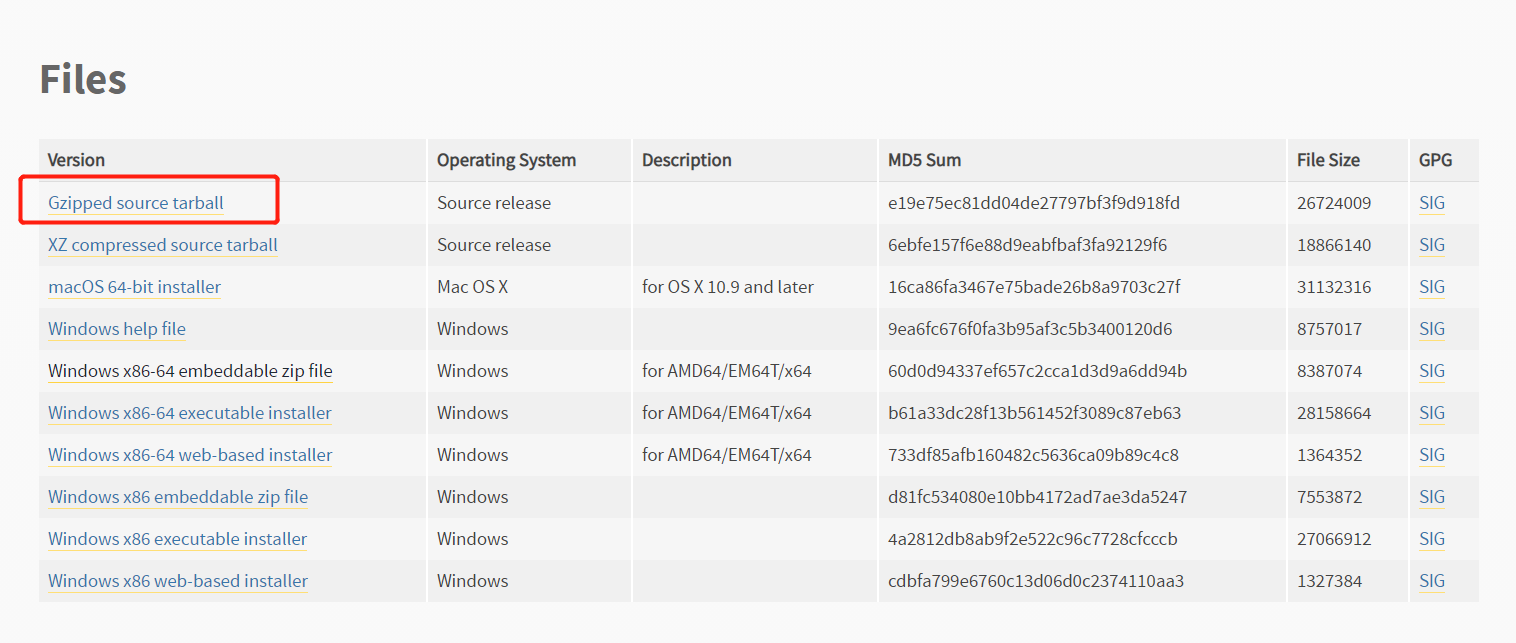
Task: Click the macOS 64-bit installer link
Action: click(134, 287)
